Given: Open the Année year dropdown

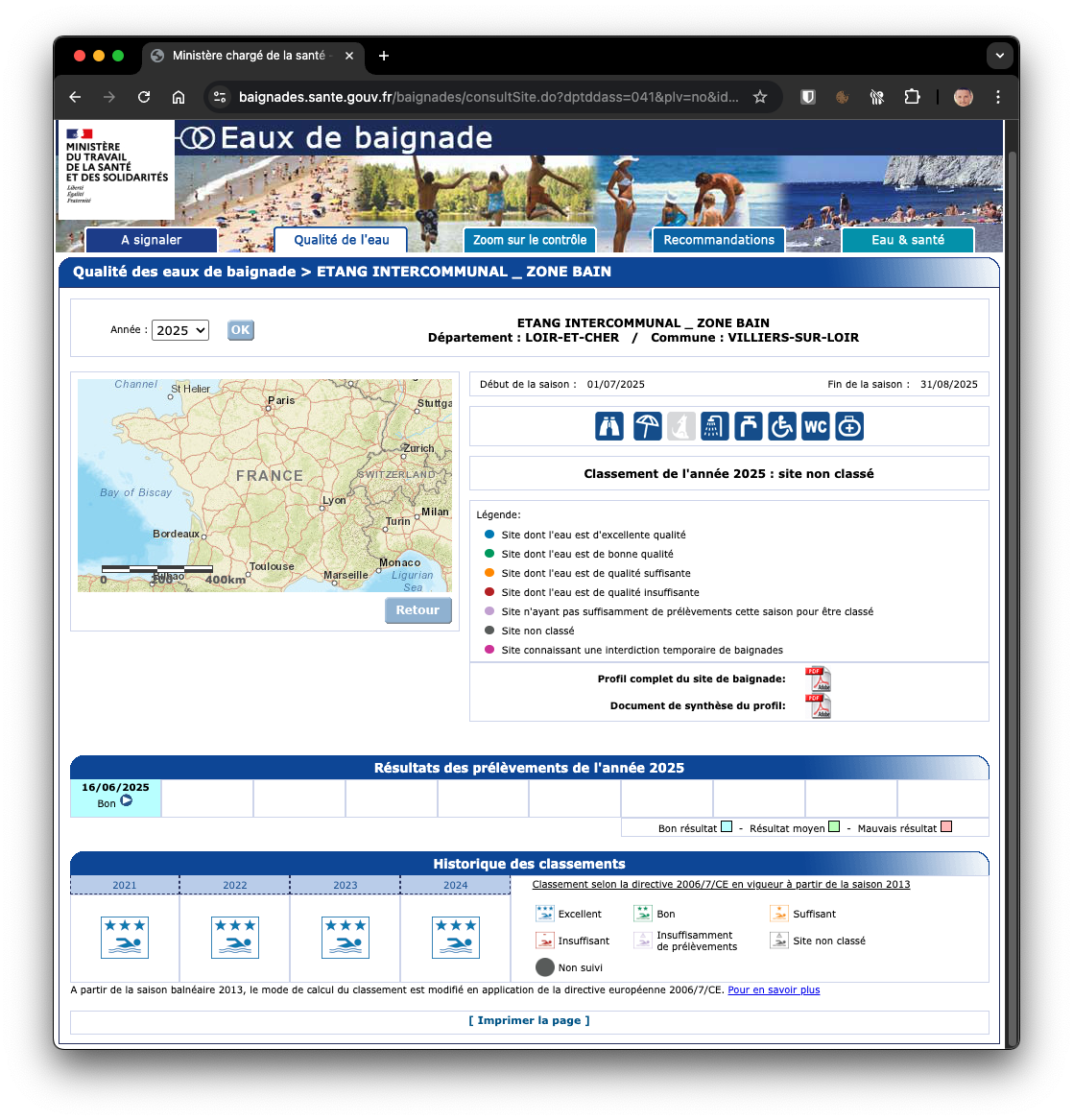Looking at the screenshot, I should coord(179,329).
